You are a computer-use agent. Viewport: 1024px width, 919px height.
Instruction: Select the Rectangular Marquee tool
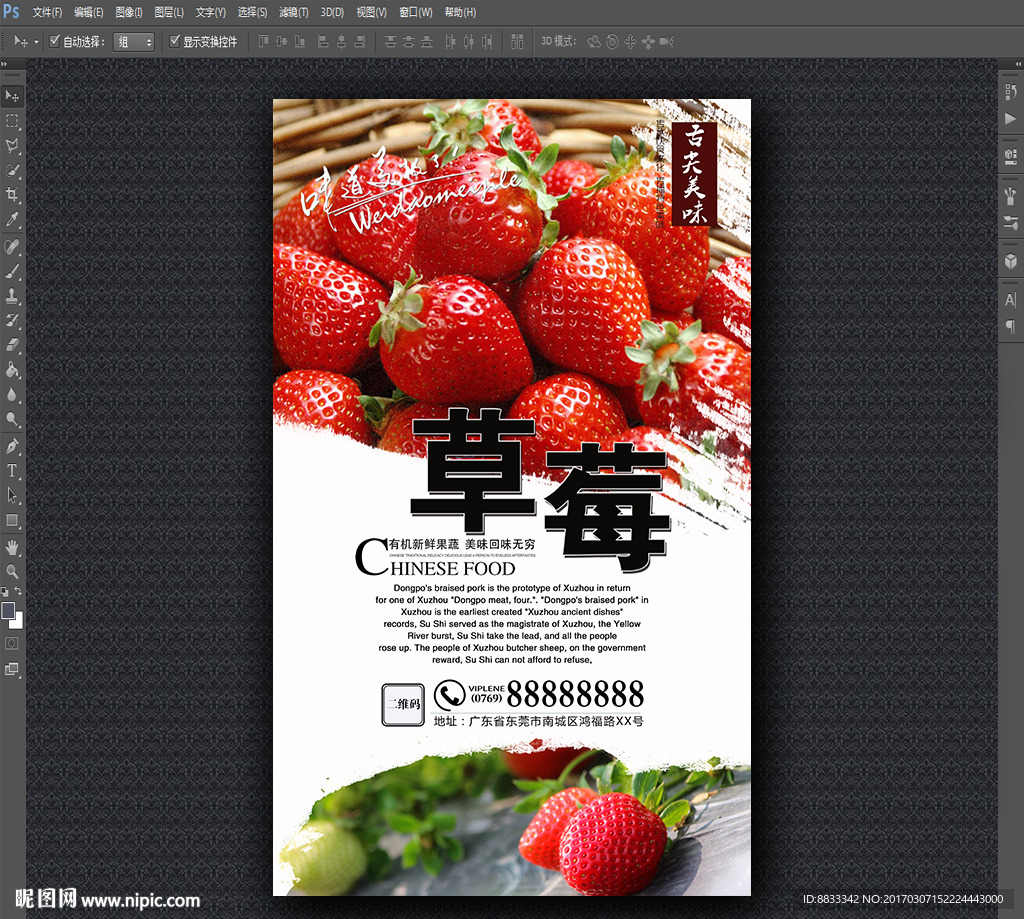pyautogui.click(x=12, y=121)
